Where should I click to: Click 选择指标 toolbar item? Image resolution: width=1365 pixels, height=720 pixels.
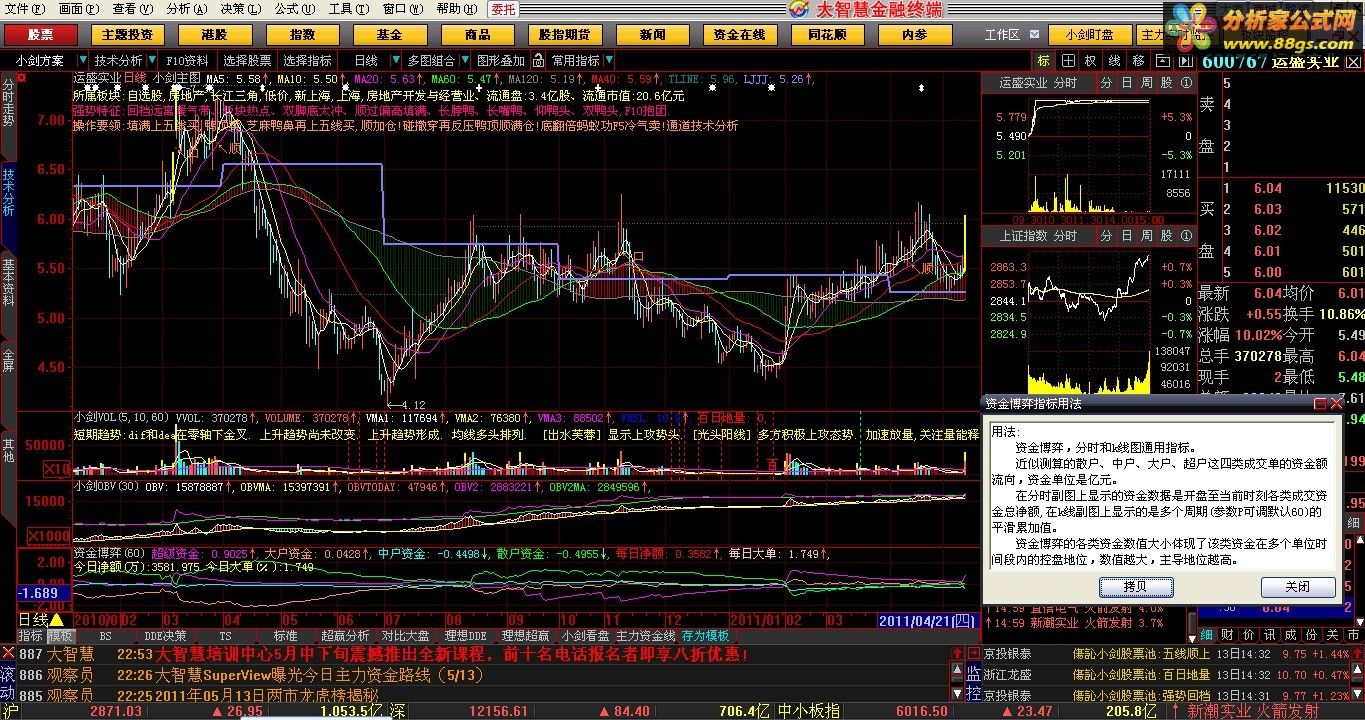point(307,60)
